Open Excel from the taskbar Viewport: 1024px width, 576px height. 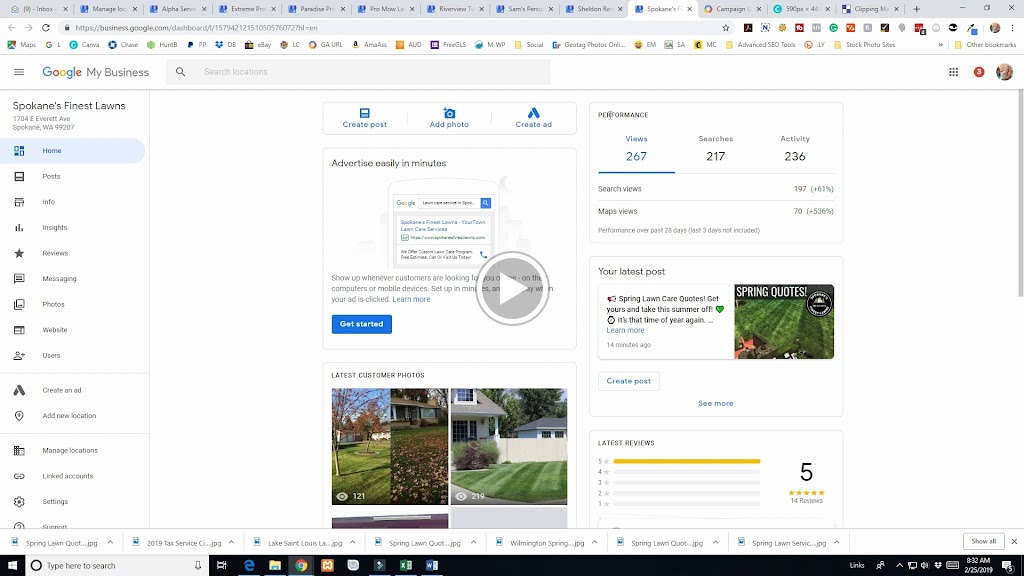click(x=406, y=566)
